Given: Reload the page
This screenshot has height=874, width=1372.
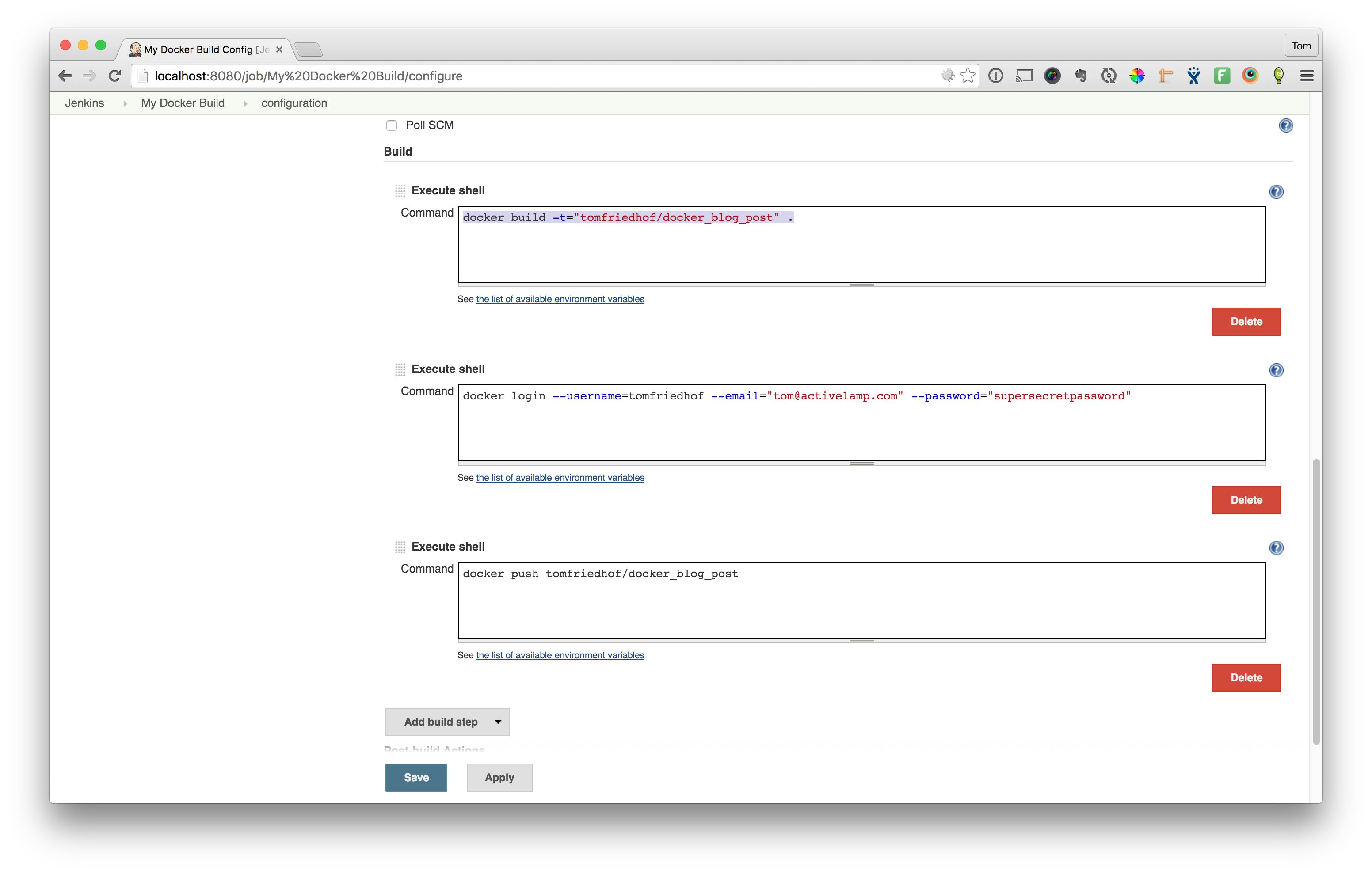Looking at the screenshot, I should (114, 76).
